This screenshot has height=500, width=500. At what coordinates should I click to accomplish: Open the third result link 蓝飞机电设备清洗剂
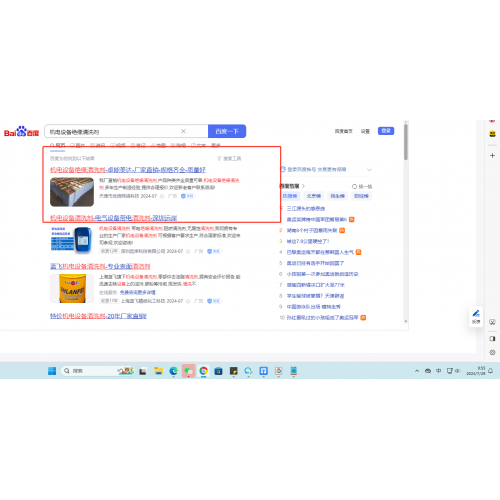pos(100,266)
